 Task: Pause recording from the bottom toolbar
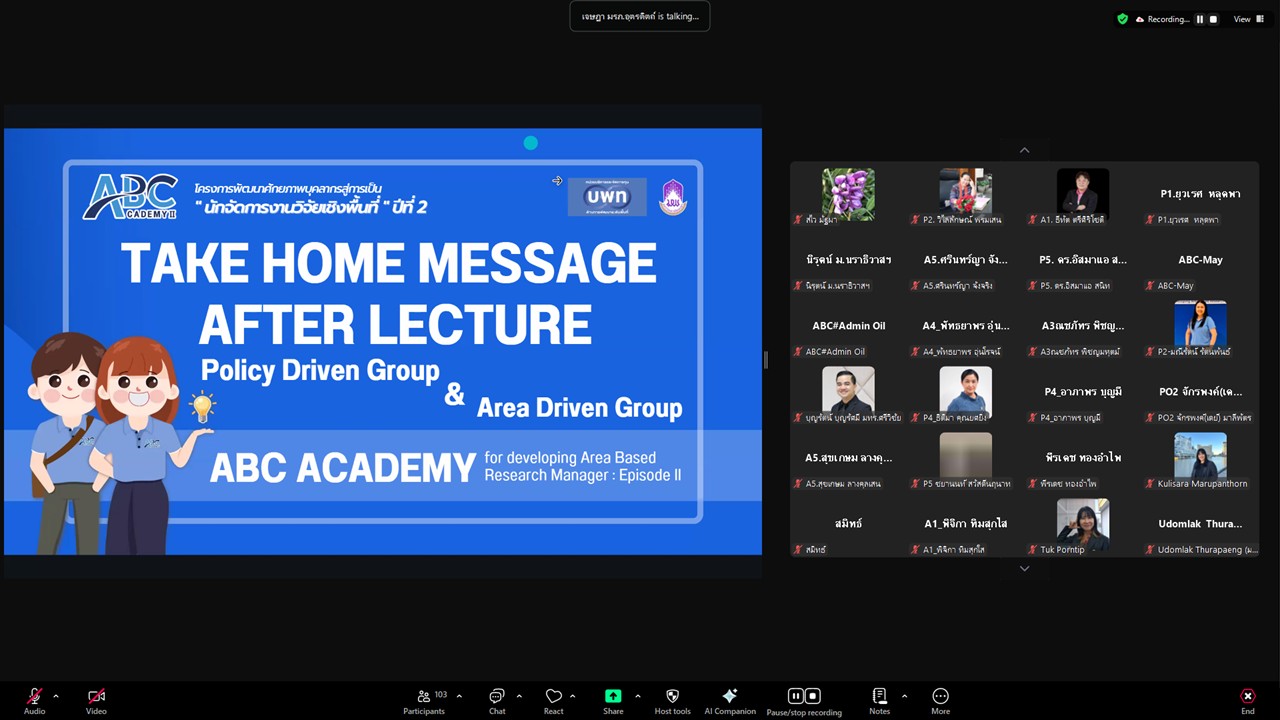[796, 696]
